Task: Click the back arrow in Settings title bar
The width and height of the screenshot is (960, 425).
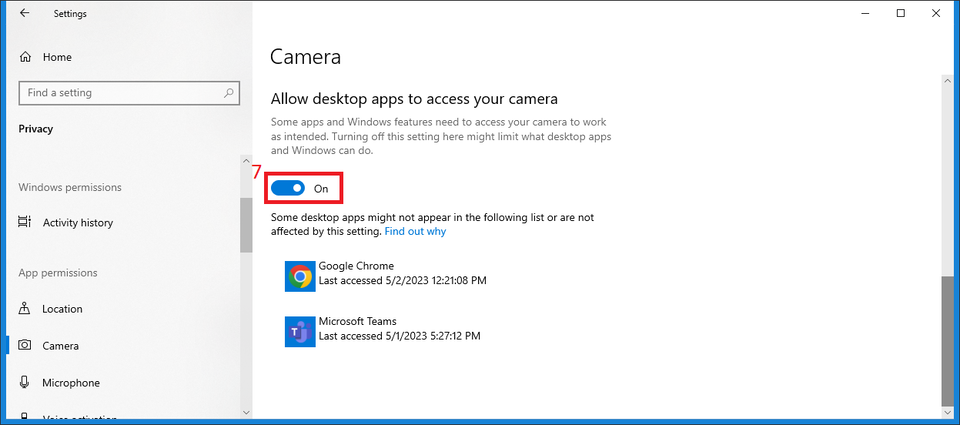Action: (24, 14)
